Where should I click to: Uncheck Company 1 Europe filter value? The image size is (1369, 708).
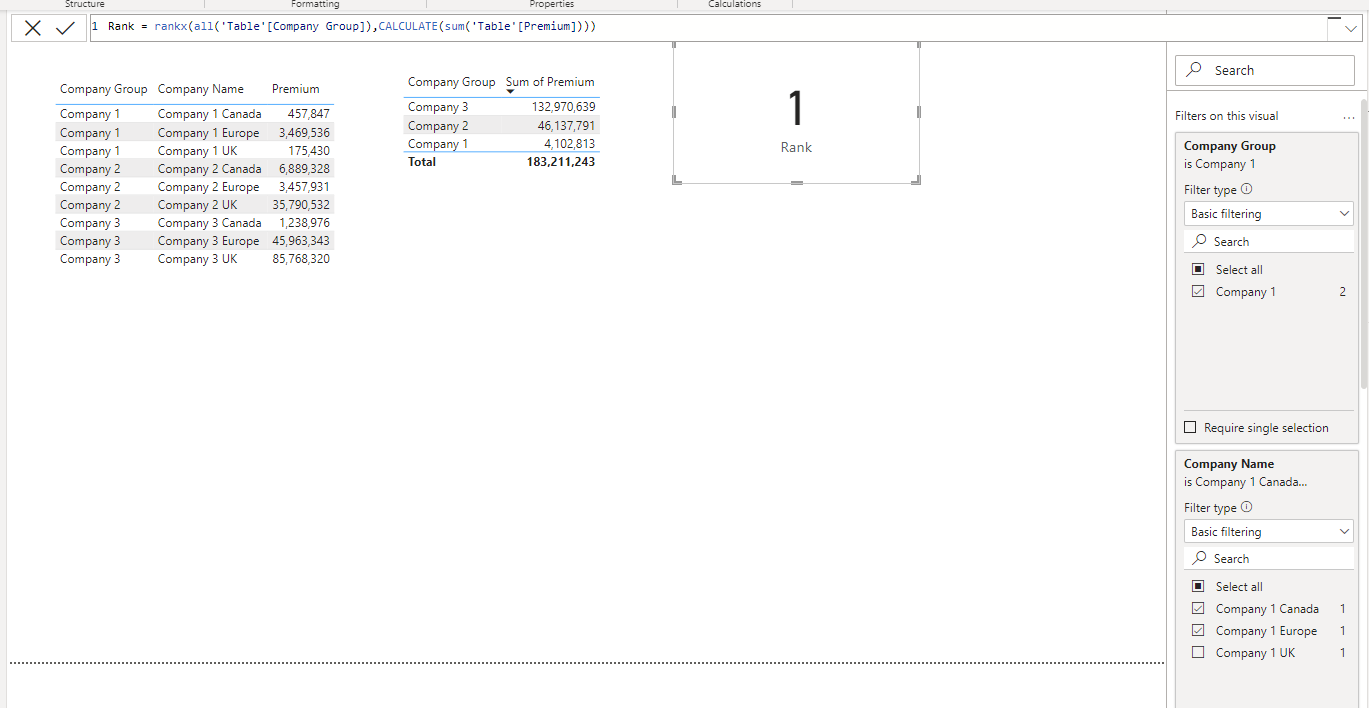(1198, 631)
